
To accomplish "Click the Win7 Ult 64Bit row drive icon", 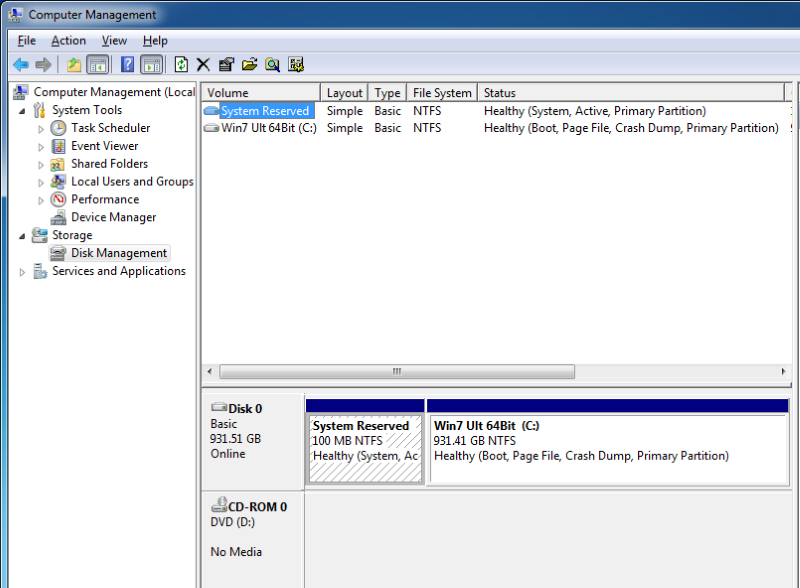I will 211,128.
